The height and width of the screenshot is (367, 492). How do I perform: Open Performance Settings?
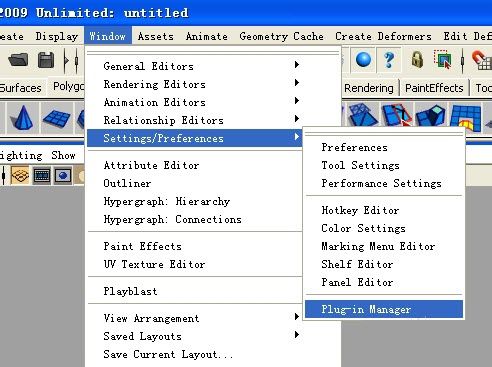[384, 183]
